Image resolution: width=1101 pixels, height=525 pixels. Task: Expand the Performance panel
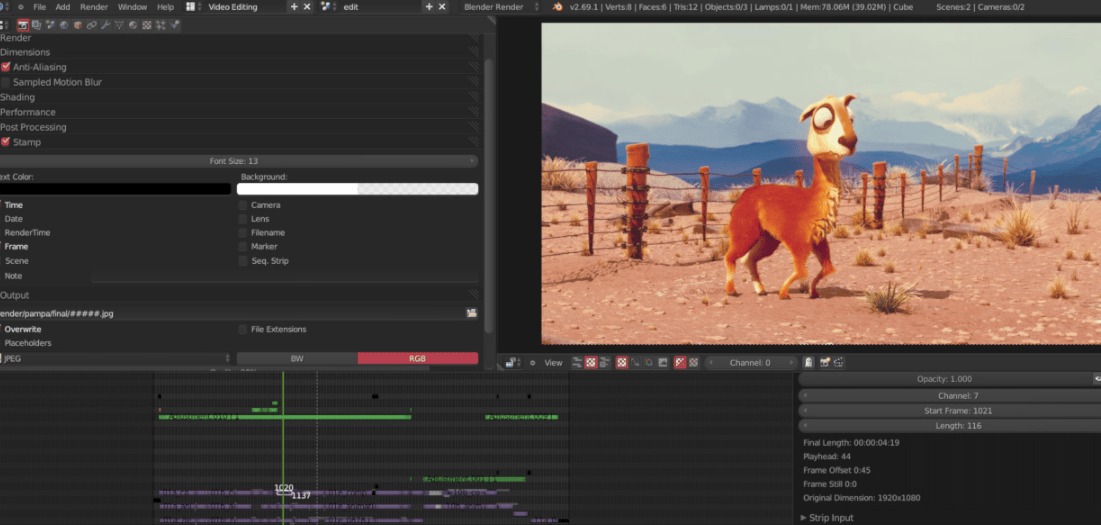239,112
